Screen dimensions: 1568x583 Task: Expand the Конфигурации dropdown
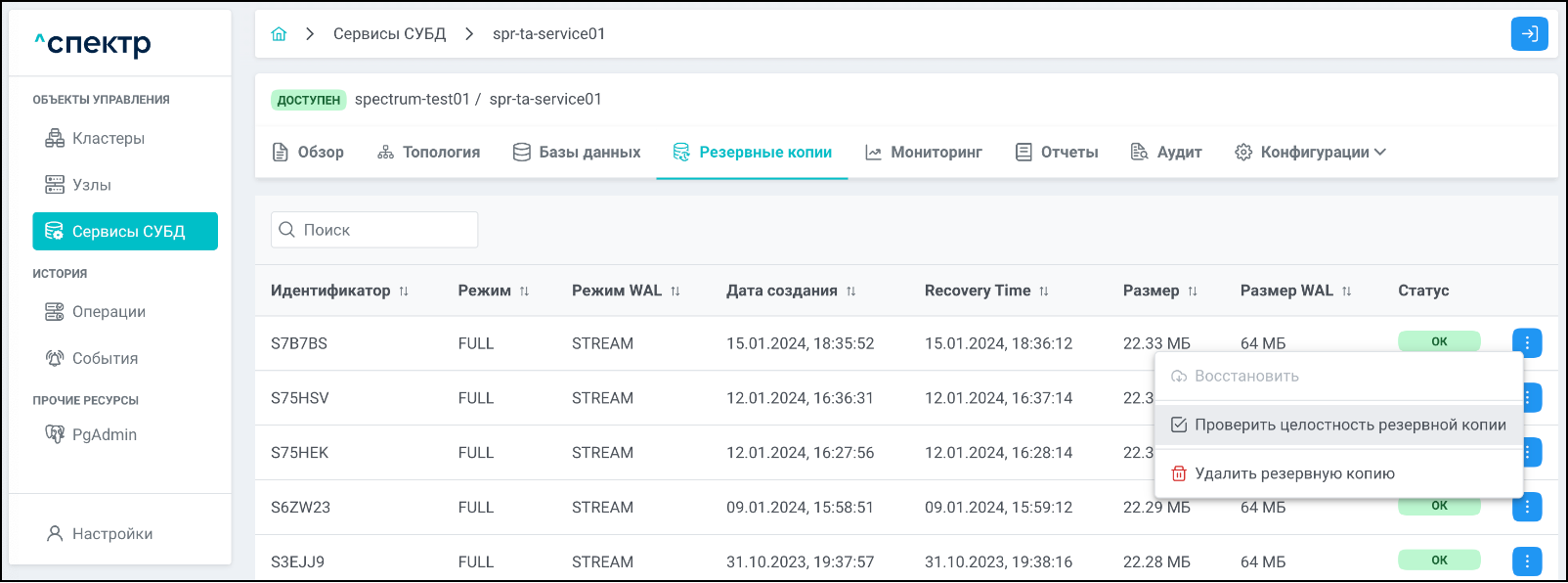1310,153
